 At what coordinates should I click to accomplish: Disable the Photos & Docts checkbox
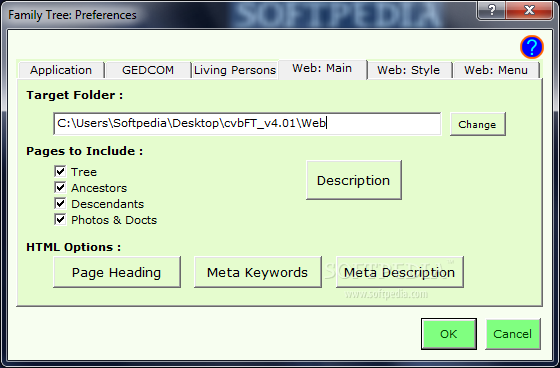[x=60, y=220]
